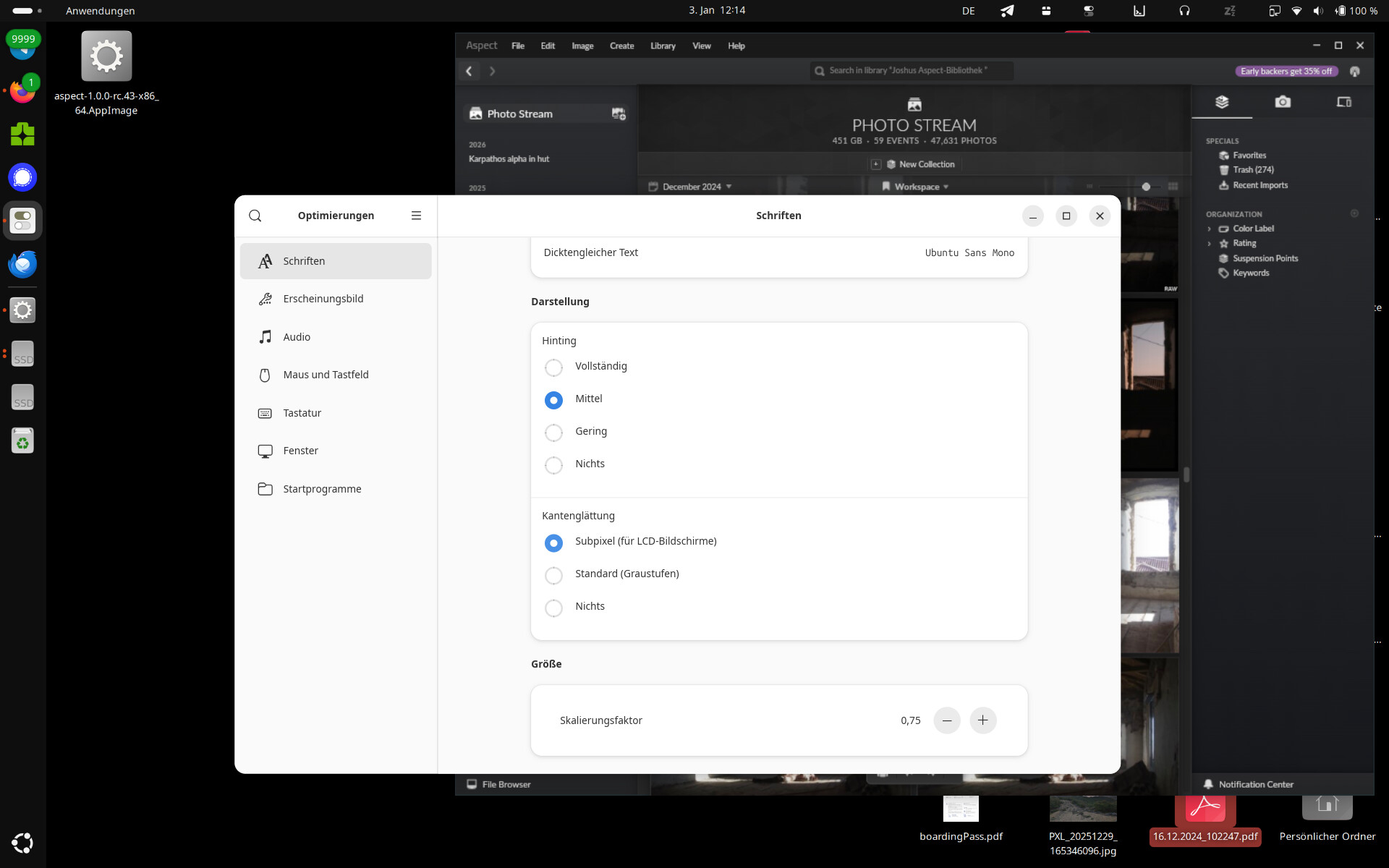Open the Workspace dropdown

[916, 187]
